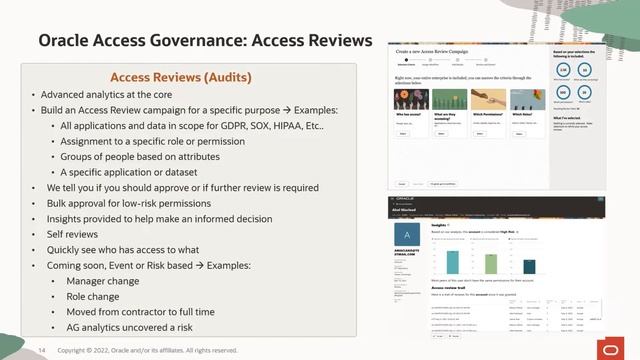
Task: Click 'A specific application or dataset' sub-bullet
Action: click(x=129, y=172)
